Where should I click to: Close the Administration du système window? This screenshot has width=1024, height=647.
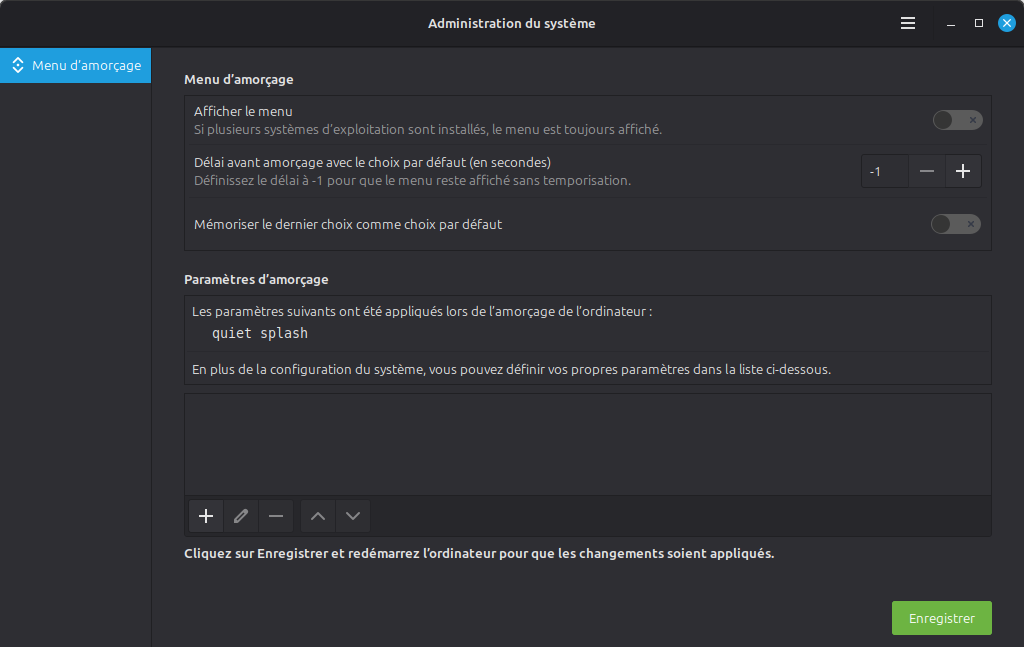[x=1006, y=22]
